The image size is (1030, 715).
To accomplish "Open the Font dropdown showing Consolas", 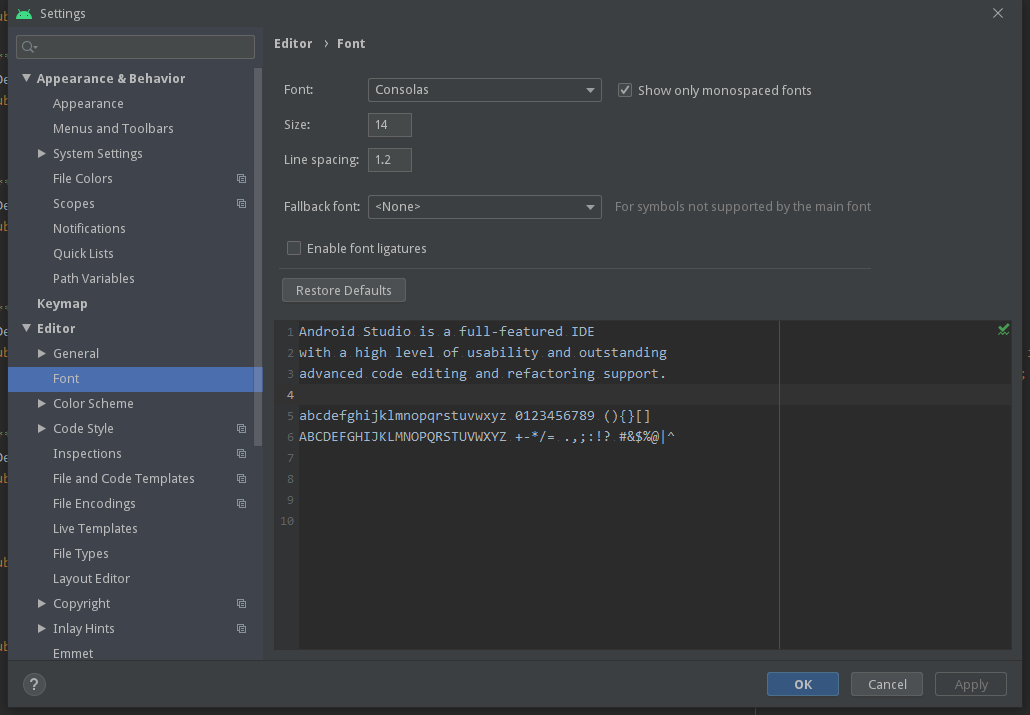I will [x=485, y=90].
